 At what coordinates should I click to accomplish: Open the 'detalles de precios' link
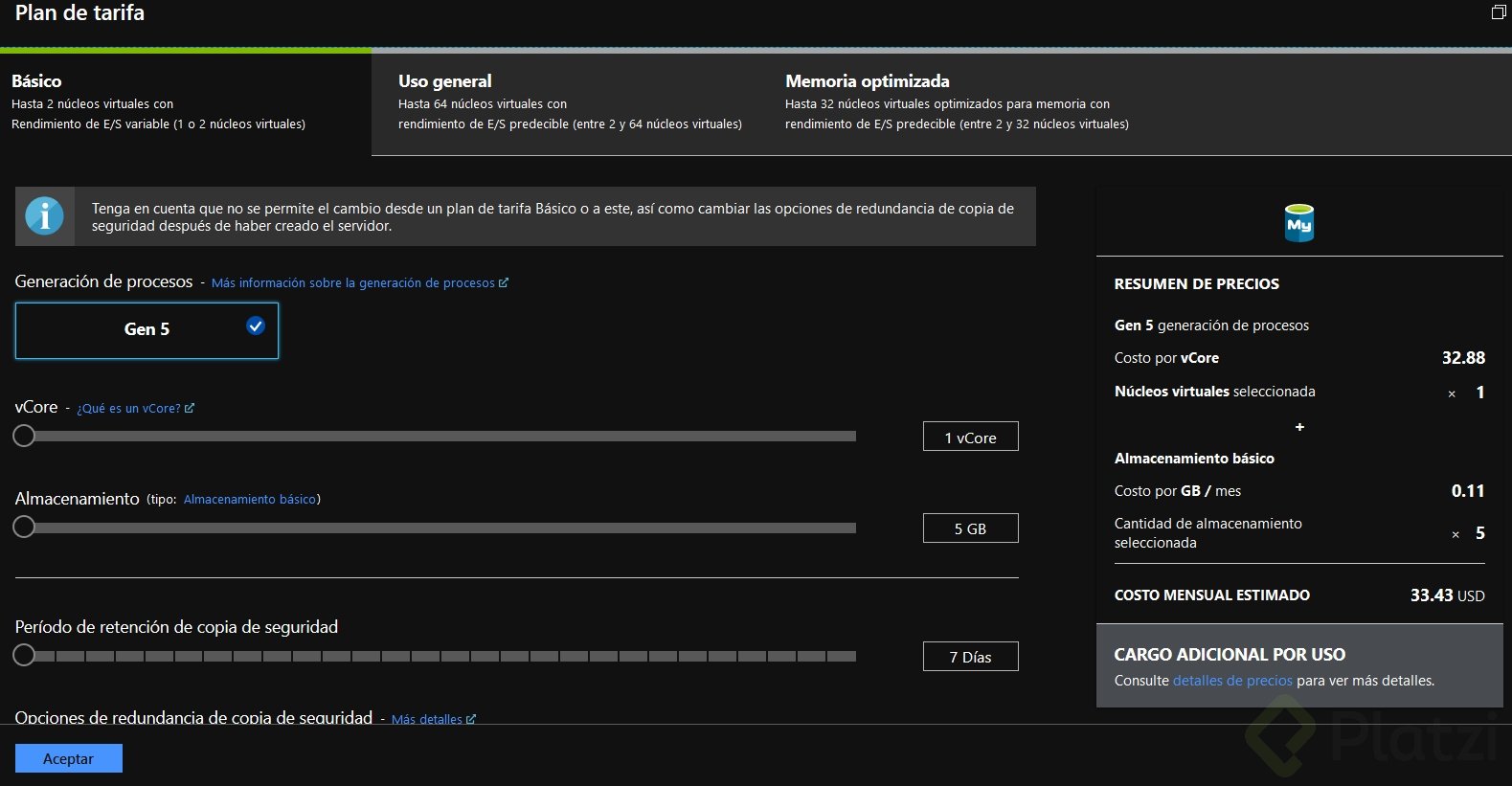coord(1232,681)
